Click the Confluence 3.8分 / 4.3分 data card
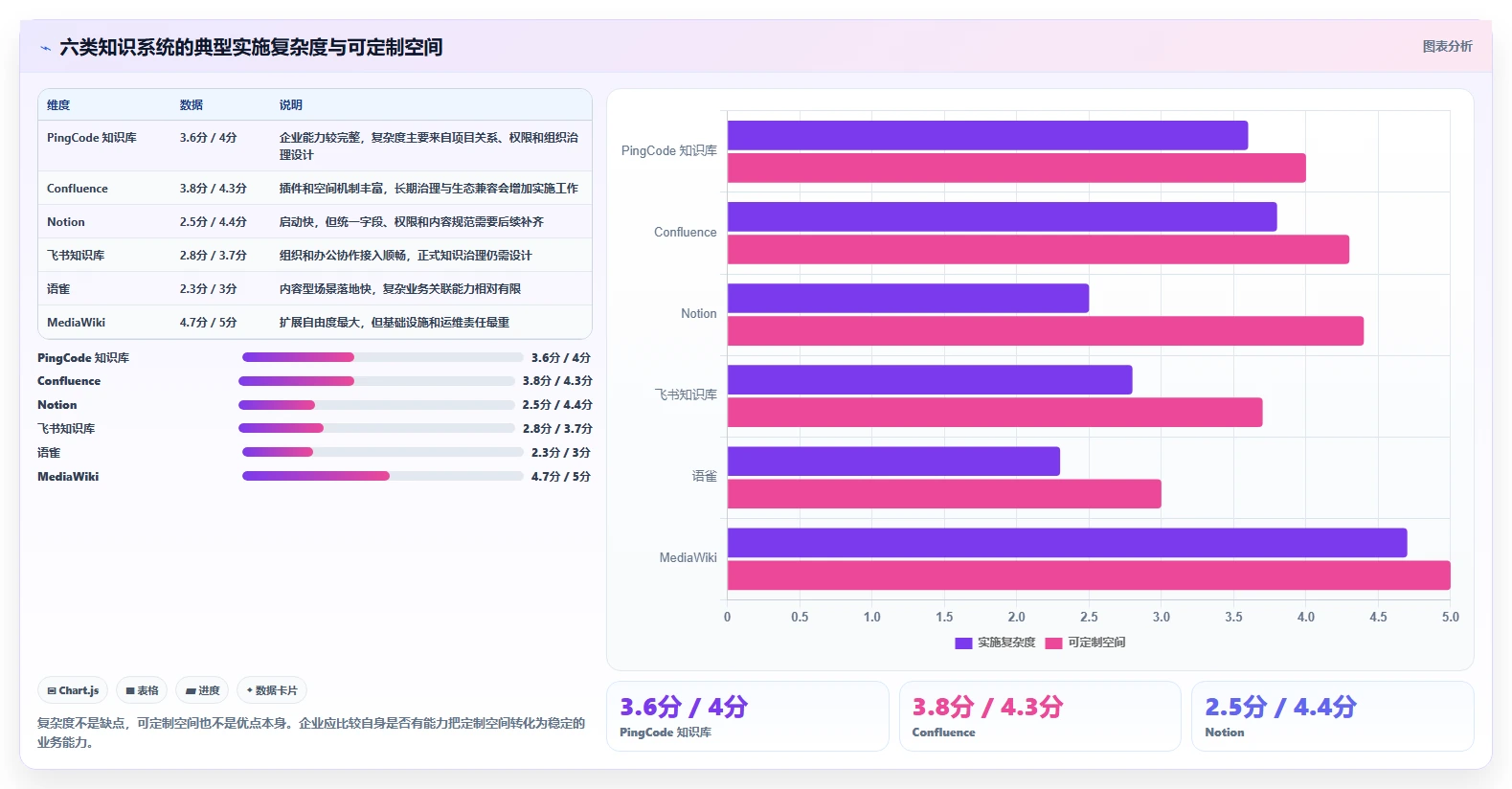The width and height of the screenshot is (1512, 789). coord(1040,716)
